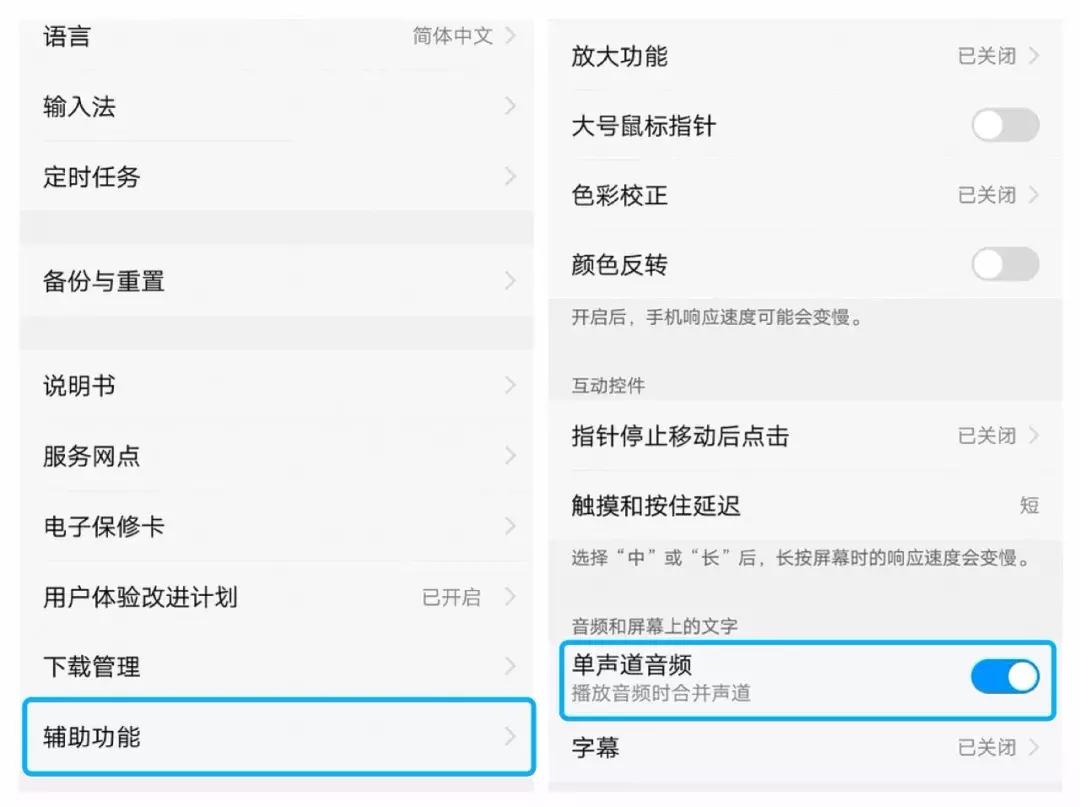Disable the 单声道音频 switch
Viewport: 1080px width, 807px height.
click(x=1004, y=677)
